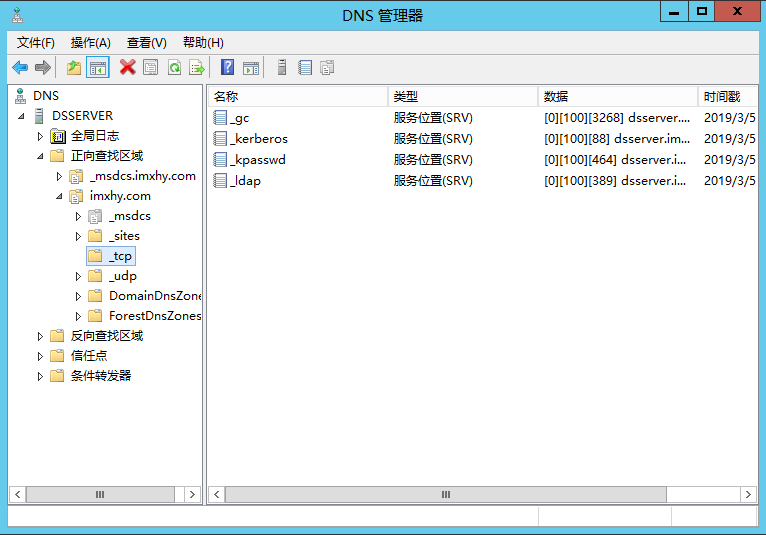Click the [0][100][389] data cell

[x=615, y=181]
